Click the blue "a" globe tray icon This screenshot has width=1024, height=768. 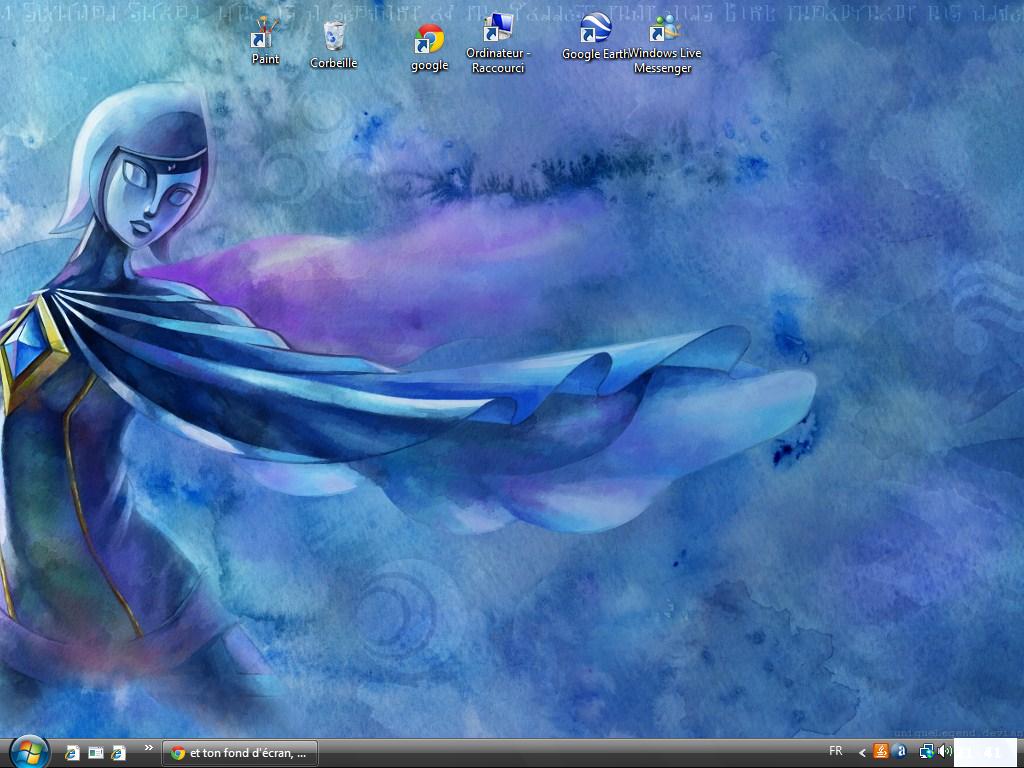(x=901, y=752)
